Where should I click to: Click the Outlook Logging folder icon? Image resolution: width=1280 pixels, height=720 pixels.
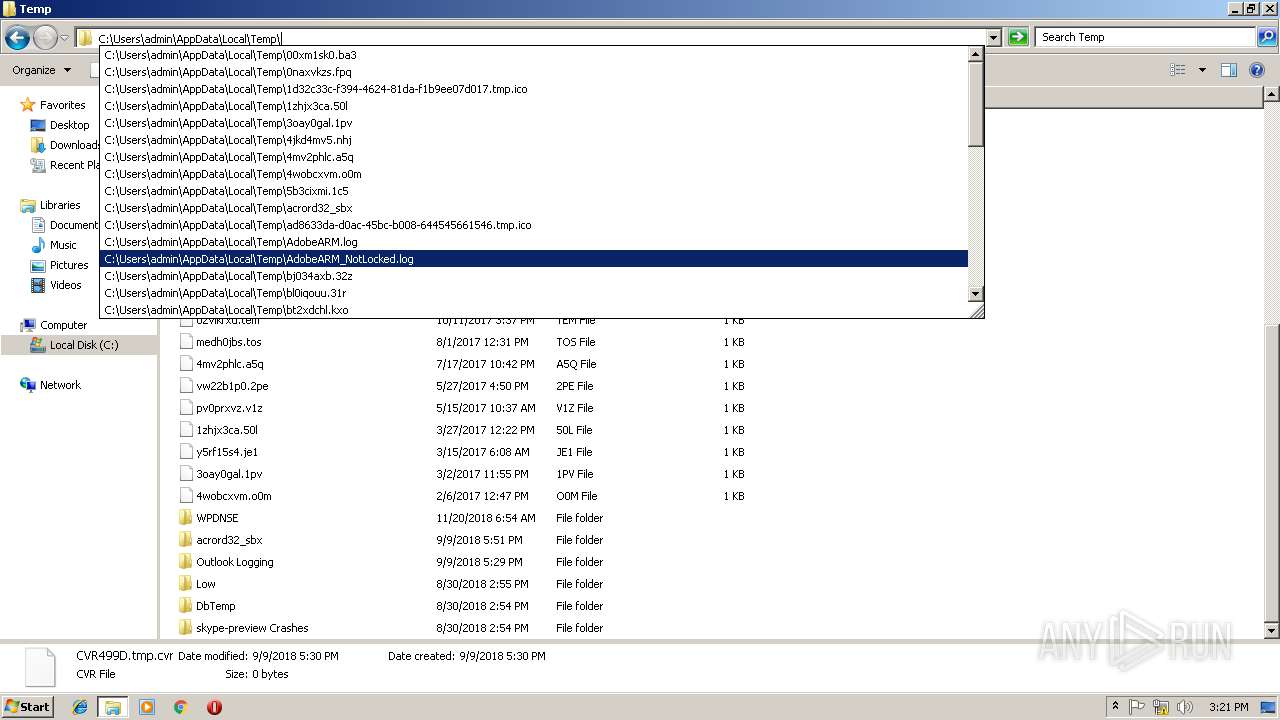pyautogui.click(x=185, y=562)
